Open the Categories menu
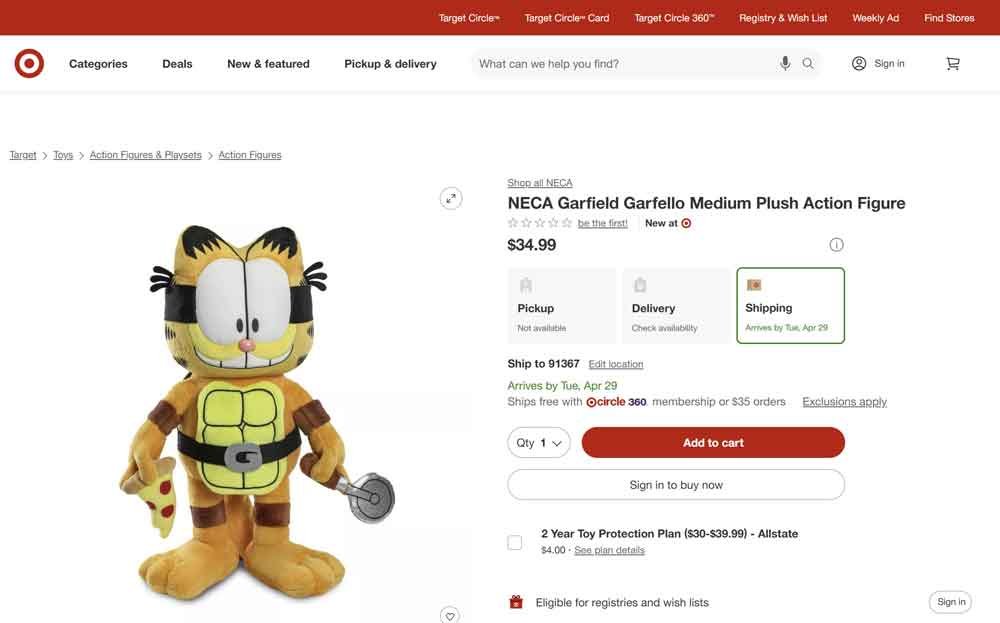This screenshot has width=1000, height=623. (97, 63)
